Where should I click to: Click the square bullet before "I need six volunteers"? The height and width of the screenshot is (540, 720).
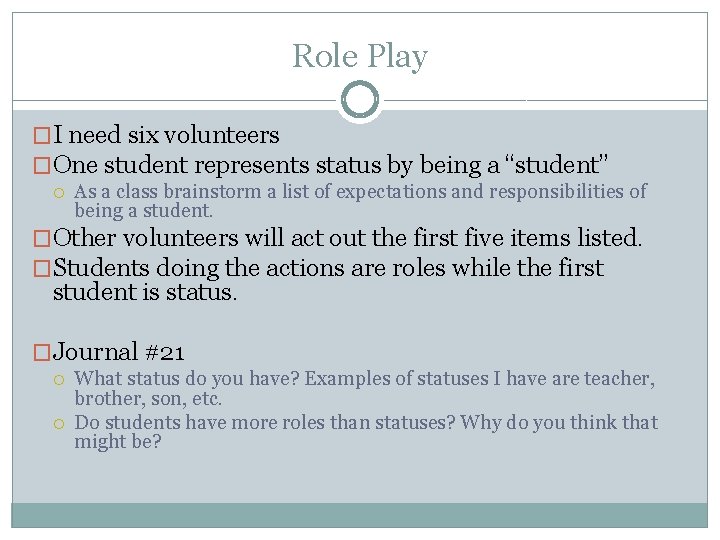42,136
